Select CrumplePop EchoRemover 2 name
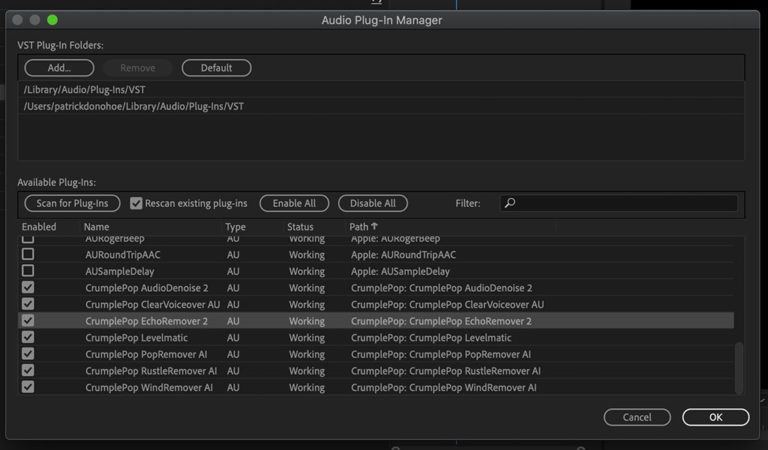The image size is (768, 450). click(146, 321)
